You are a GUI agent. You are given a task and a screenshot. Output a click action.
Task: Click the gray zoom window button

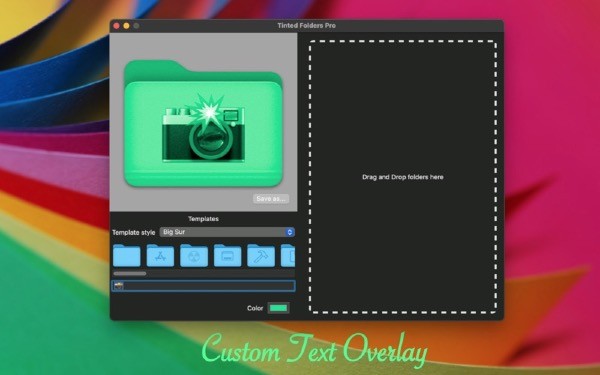click(136, 26)
